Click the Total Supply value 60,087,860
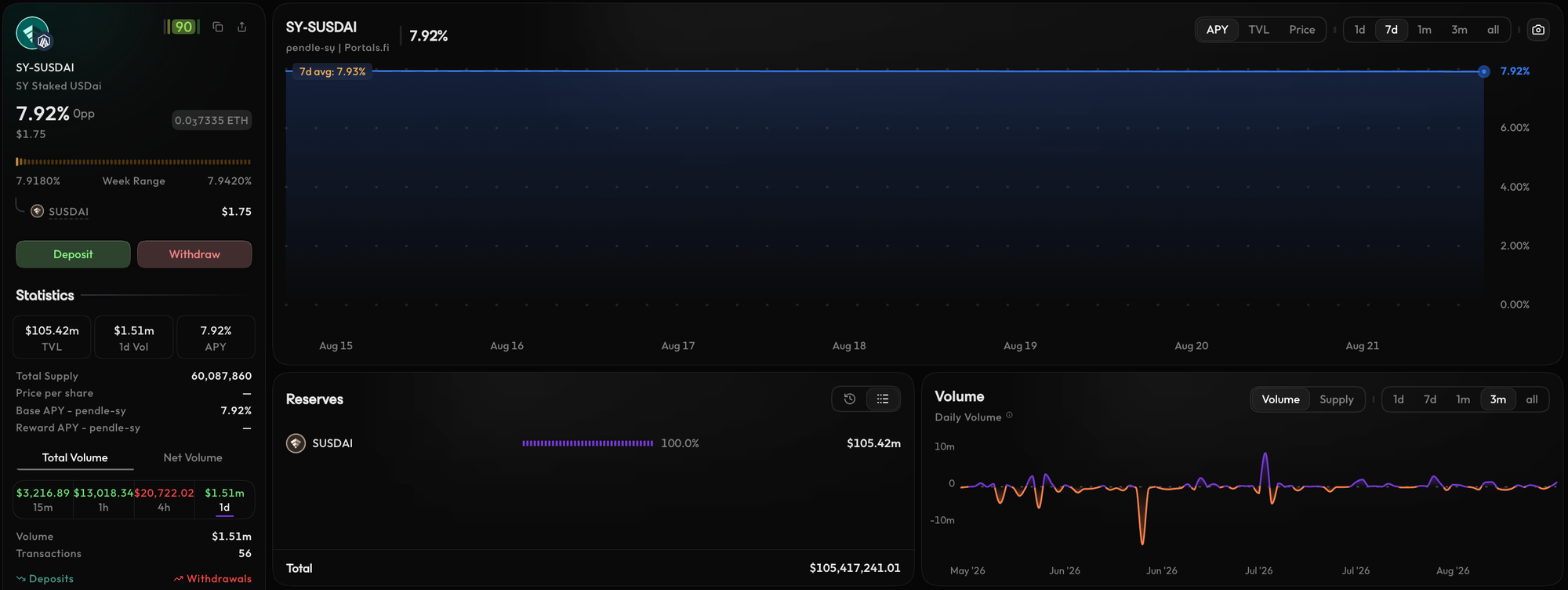Viewport: 1568px width, 590px height. (221, 376)
